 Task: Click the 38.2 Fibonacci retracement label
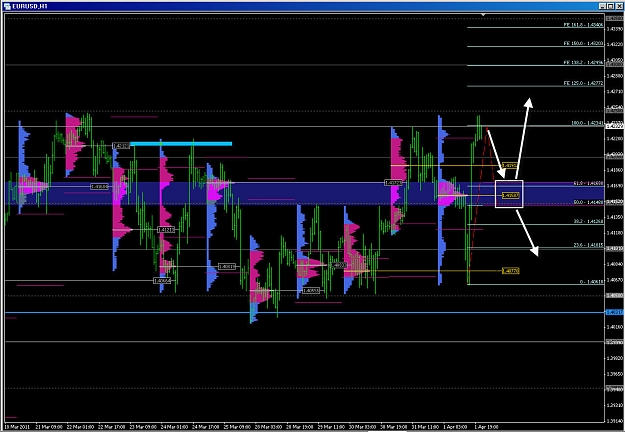(588, 221)
